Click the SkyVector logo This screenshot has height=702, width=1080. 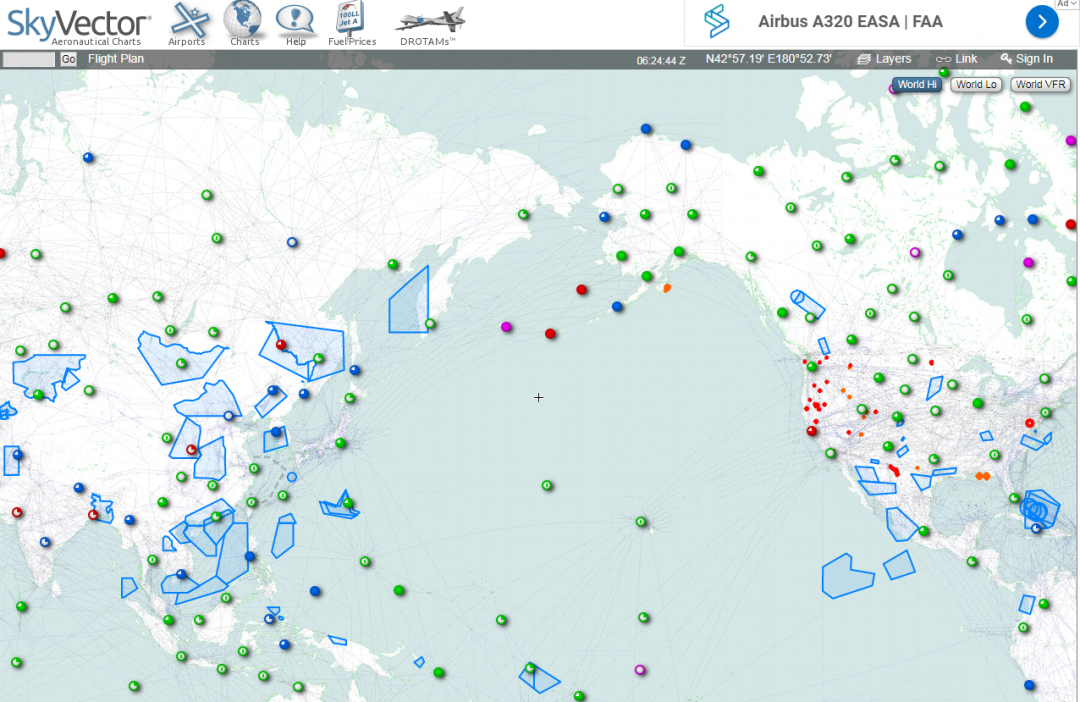coord(80,23)
